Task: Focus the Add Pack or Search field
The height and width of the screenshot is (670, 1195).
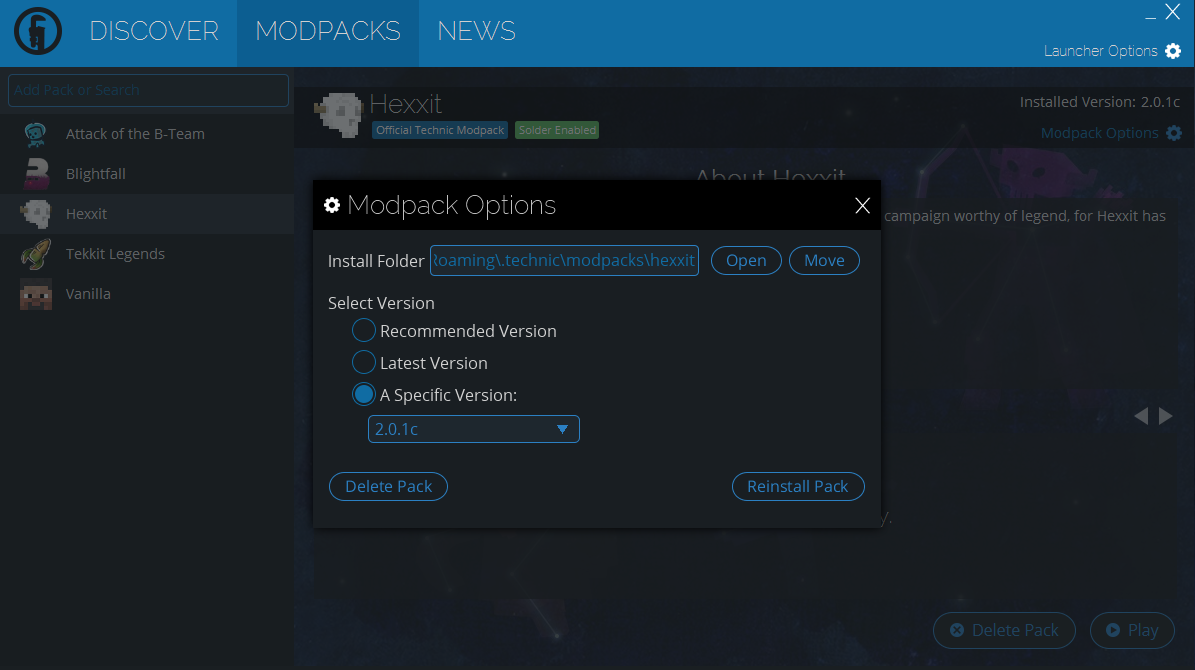Action: (149, 90)
